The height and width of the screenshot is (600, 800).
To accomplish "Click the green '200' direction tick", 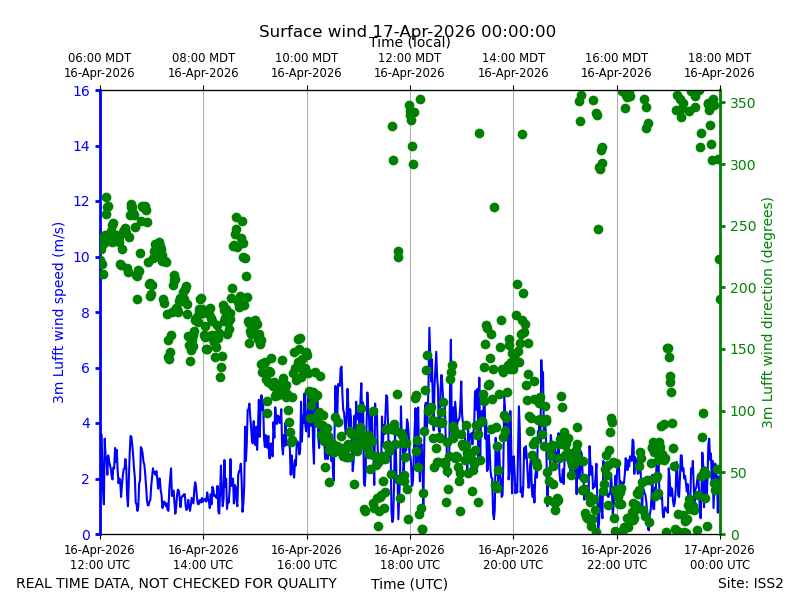I will tap(742, 288).
